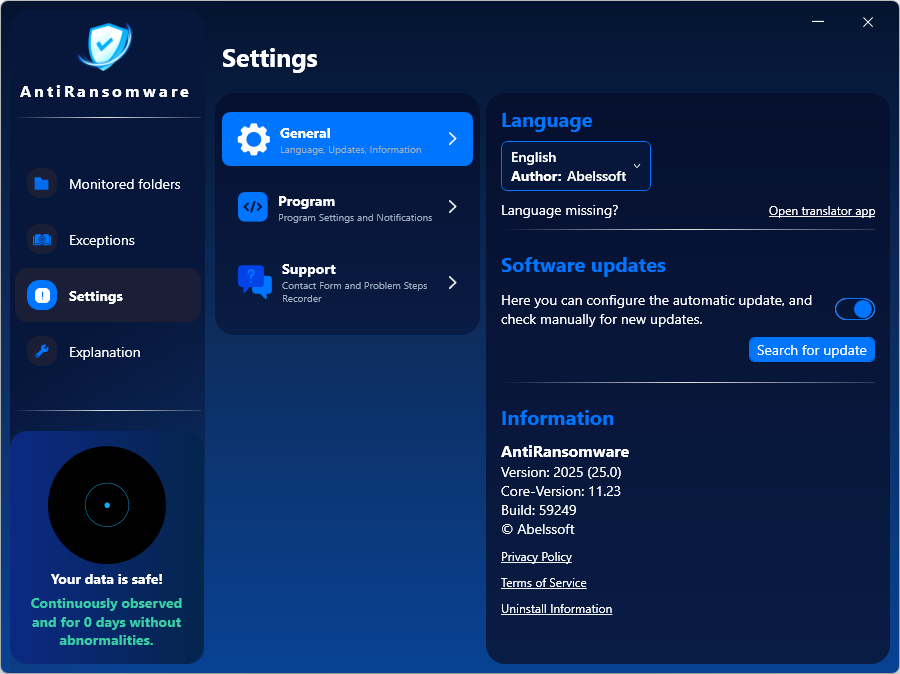This screenshot has height=674, width=900.
Task: Click the 'Core-Version: 11.23' text
Action: 560,491
